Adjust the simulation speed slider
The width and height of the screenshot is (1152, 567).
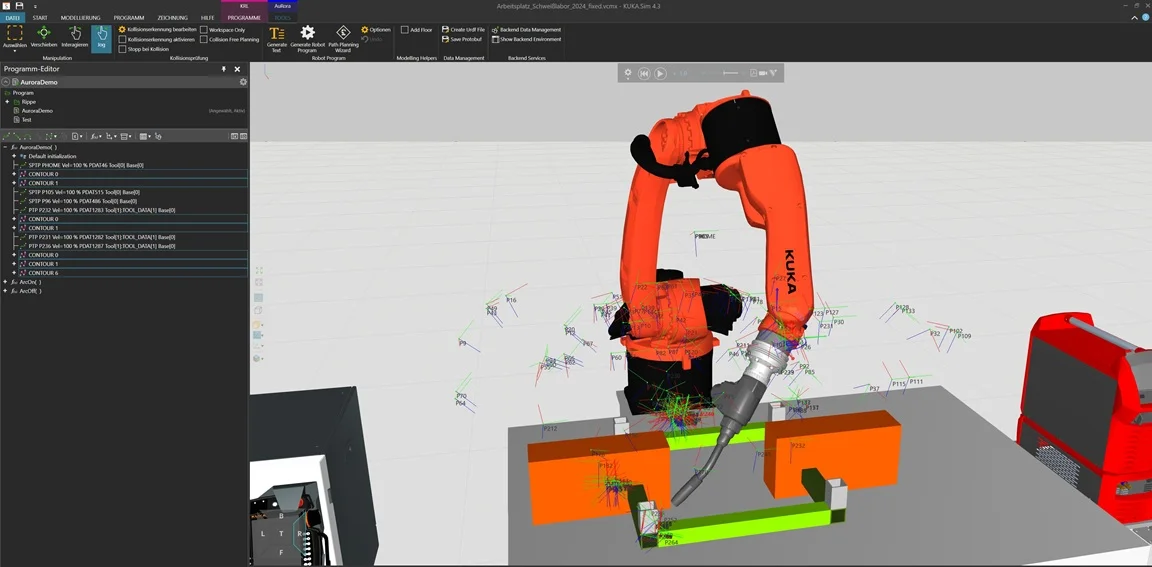pos(730,73)
